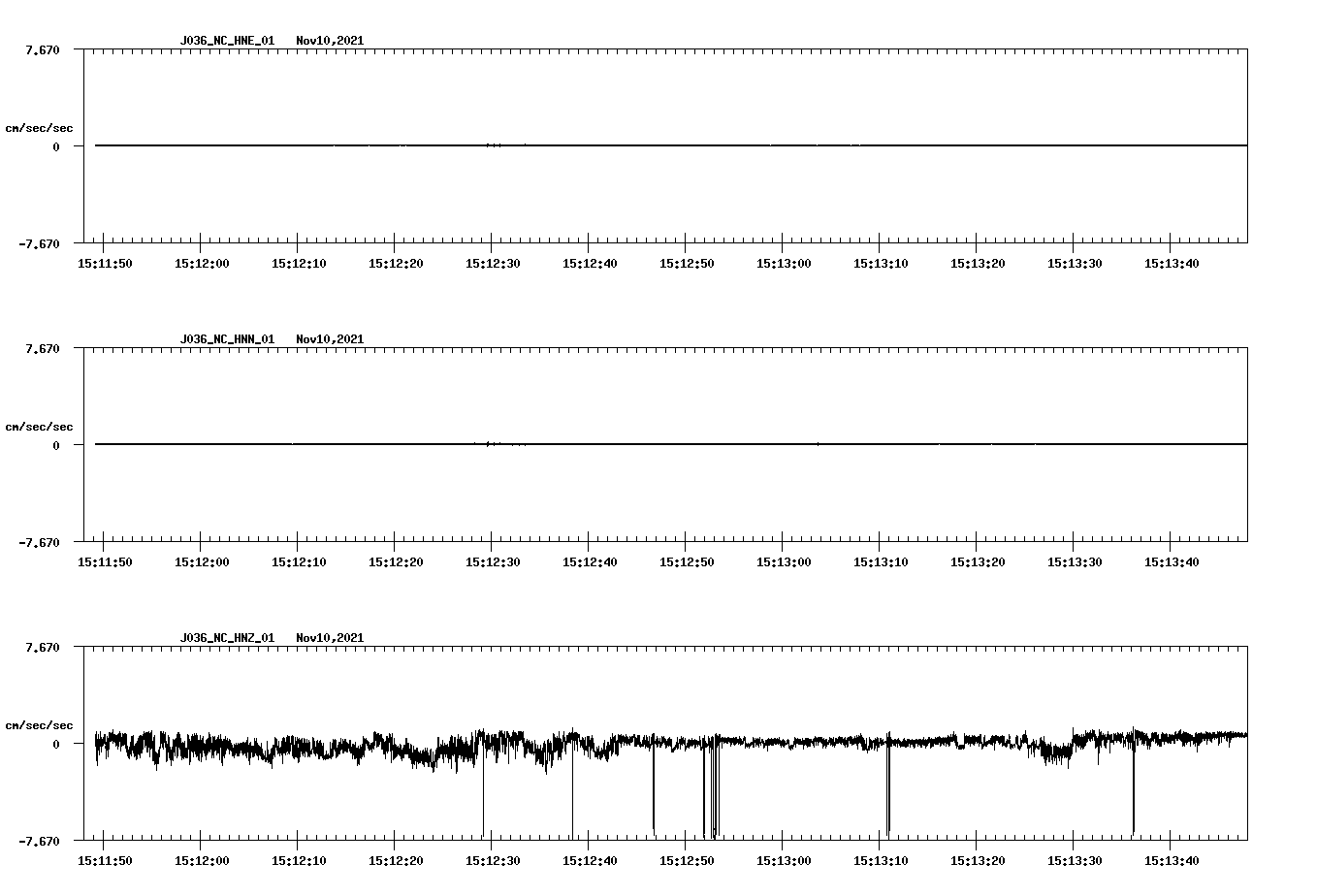Screen dimensions: 1317x896
Task: Click the J036_NC_HNE_01 channel title
Action: click(x=227, y=41)
